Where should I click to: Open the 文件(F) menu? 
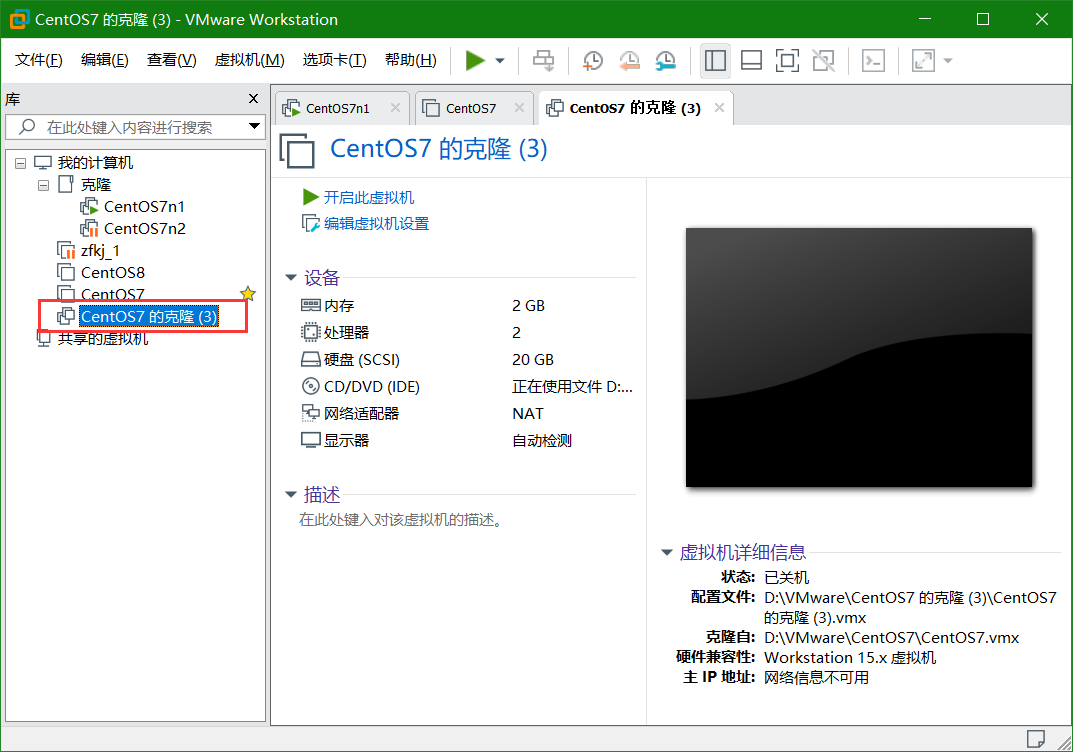click(39, 60)
